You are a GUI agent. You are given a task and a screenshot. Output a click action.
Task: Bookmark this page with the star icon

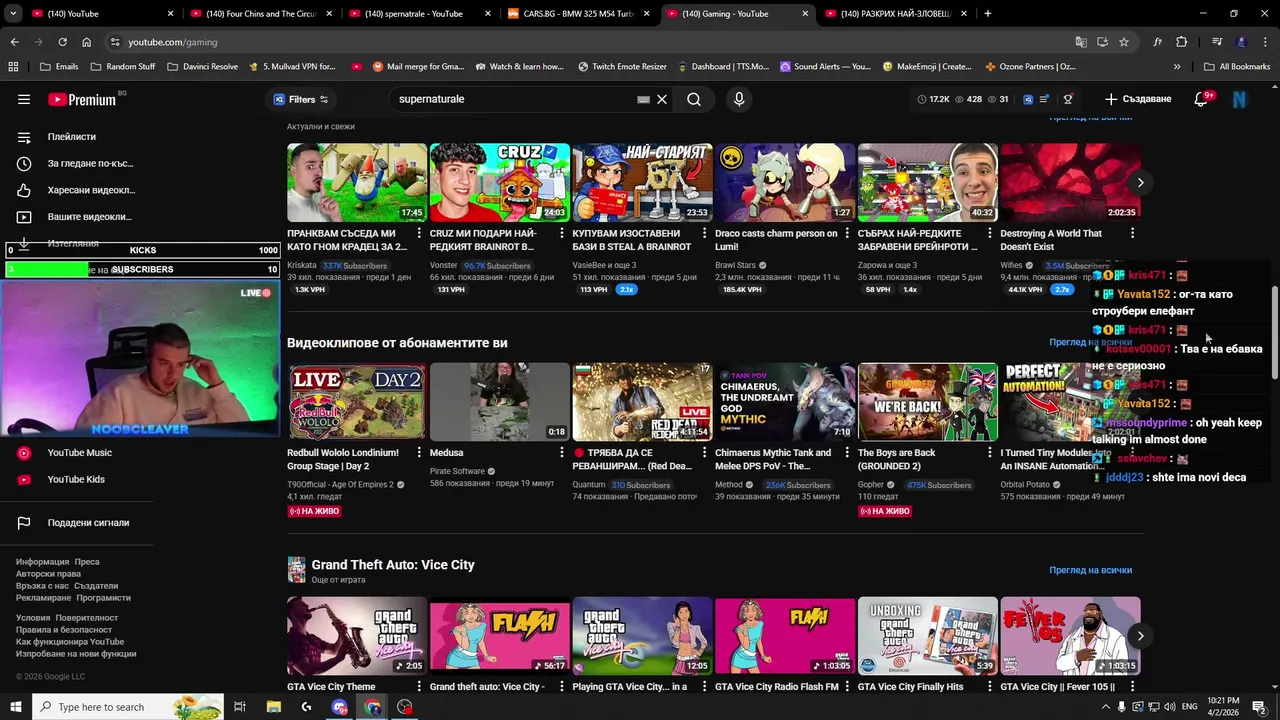(x=1124, y=42)
